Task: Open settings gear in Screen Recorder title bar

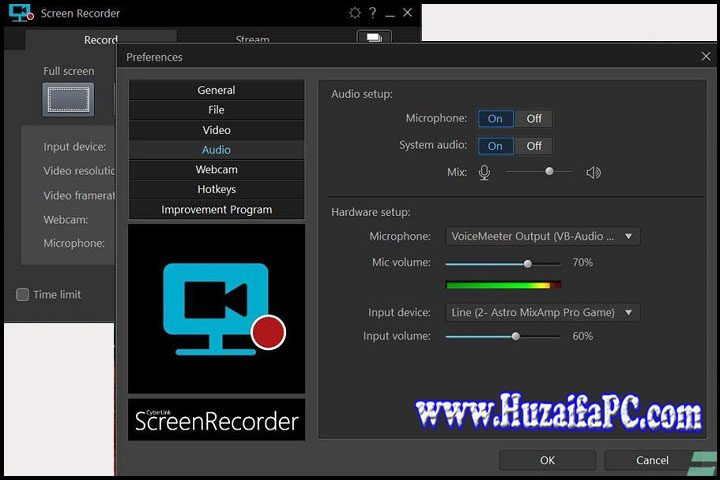Action: tap(354, 13)
